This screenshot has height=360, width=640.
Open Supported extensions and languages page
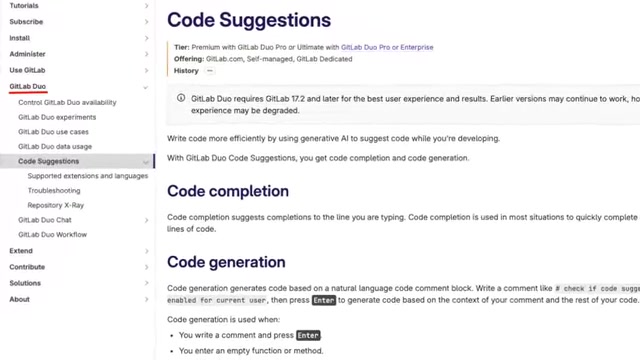tap(88, 176)
